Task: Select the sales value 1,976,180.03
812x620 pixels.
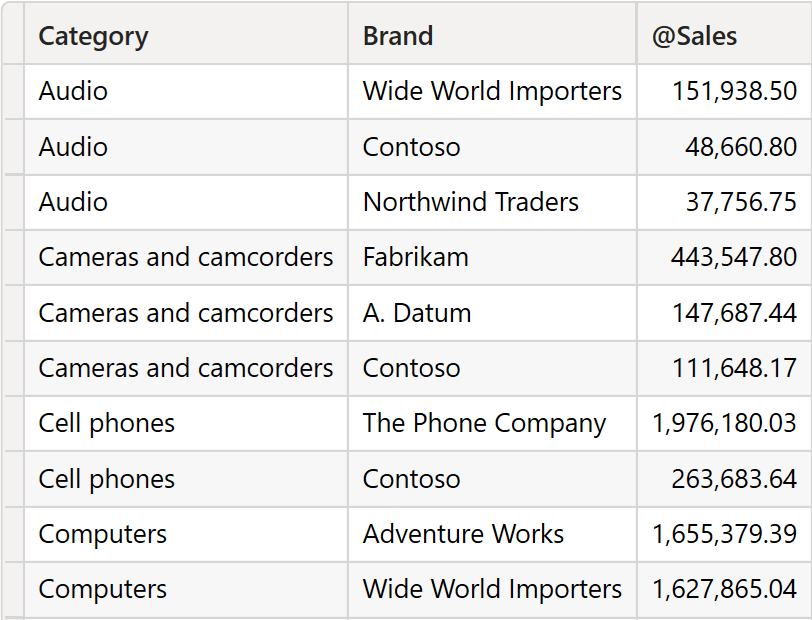Action: 725,423
